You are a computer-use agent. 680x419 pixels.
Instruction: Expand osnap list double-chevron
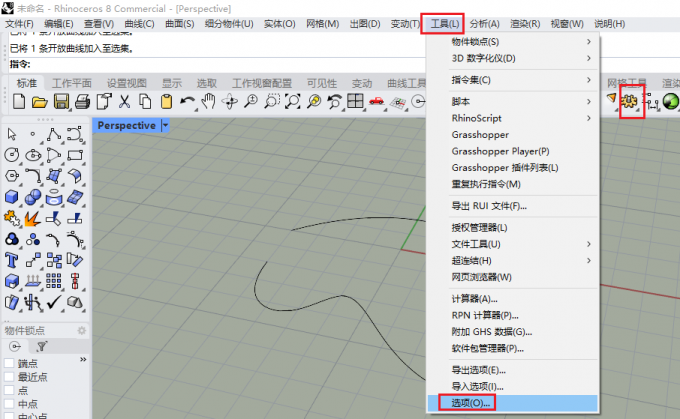pos(83,360)
